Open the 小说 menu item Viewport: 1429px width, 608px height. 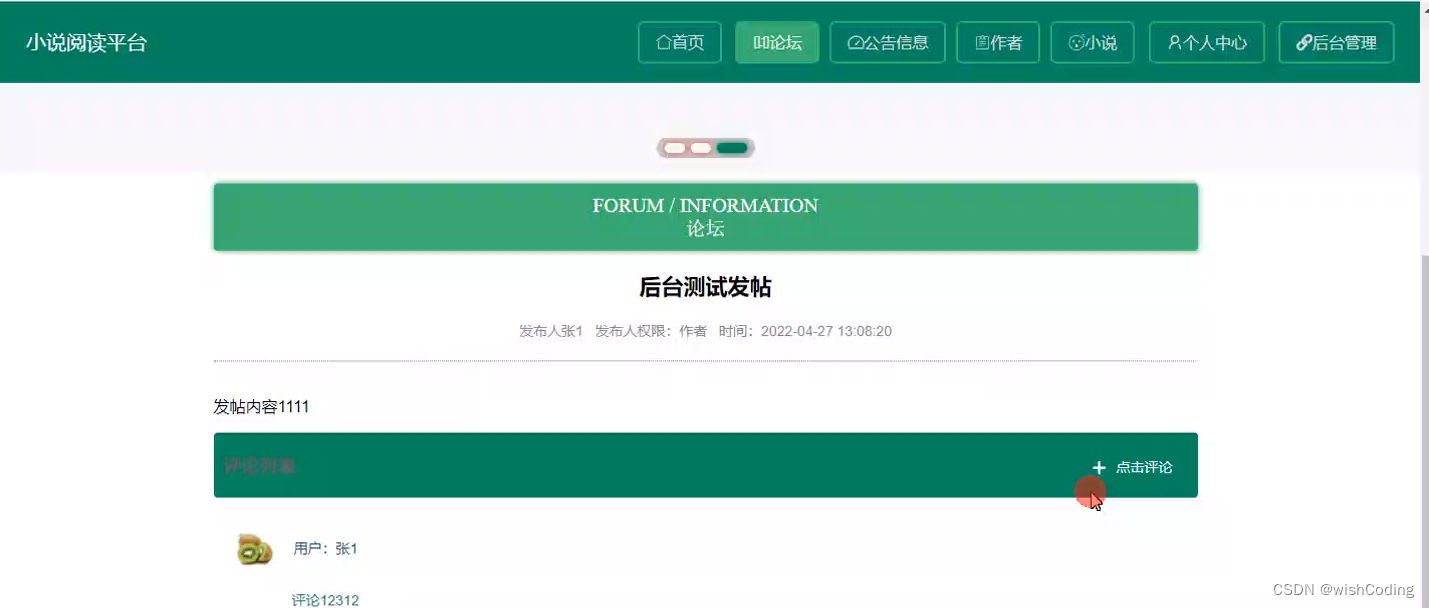(x=1092, y=42)
